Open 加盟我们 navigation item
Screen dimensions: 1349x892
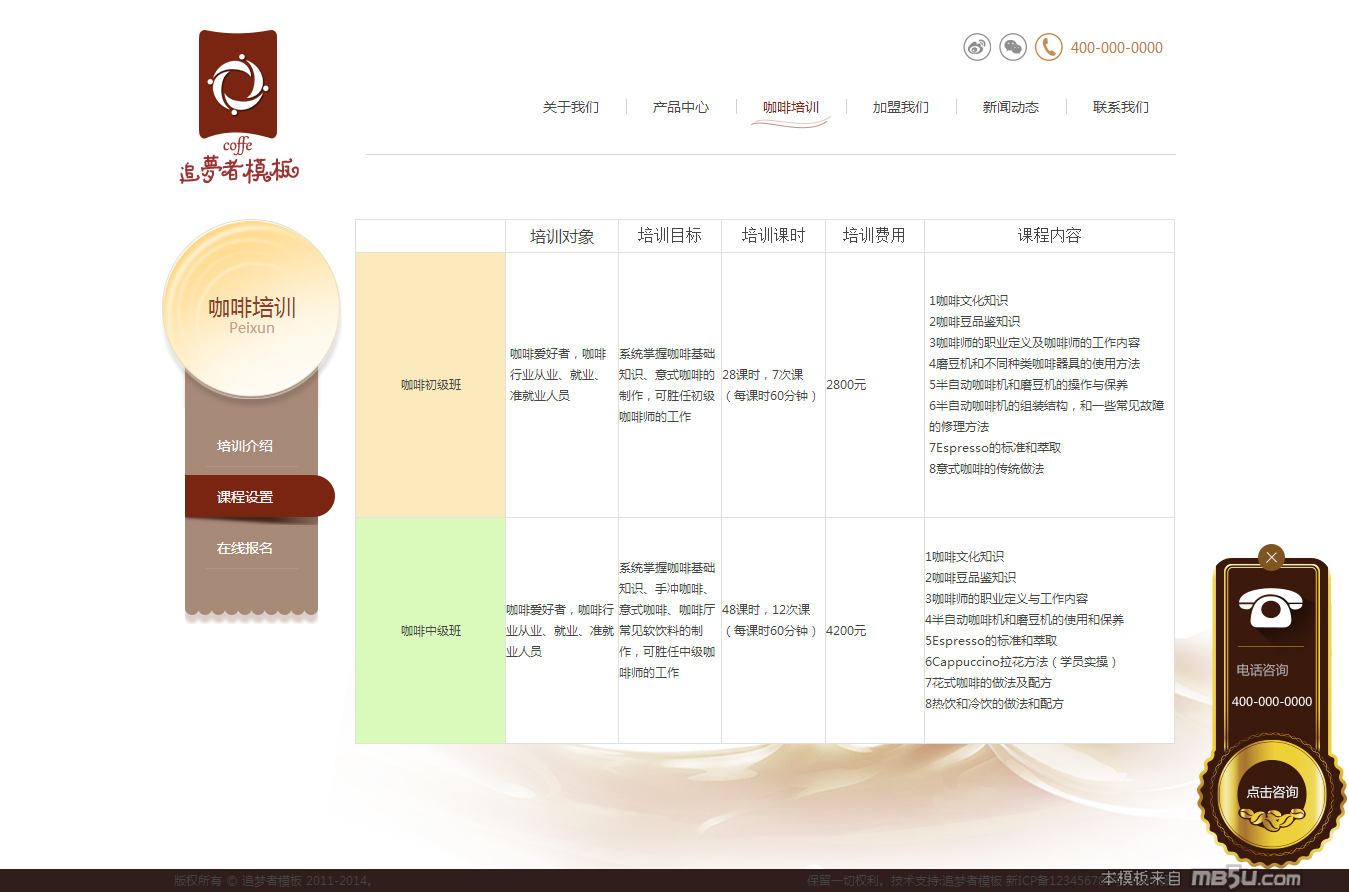pyautogui.click(x=901, y=107)
